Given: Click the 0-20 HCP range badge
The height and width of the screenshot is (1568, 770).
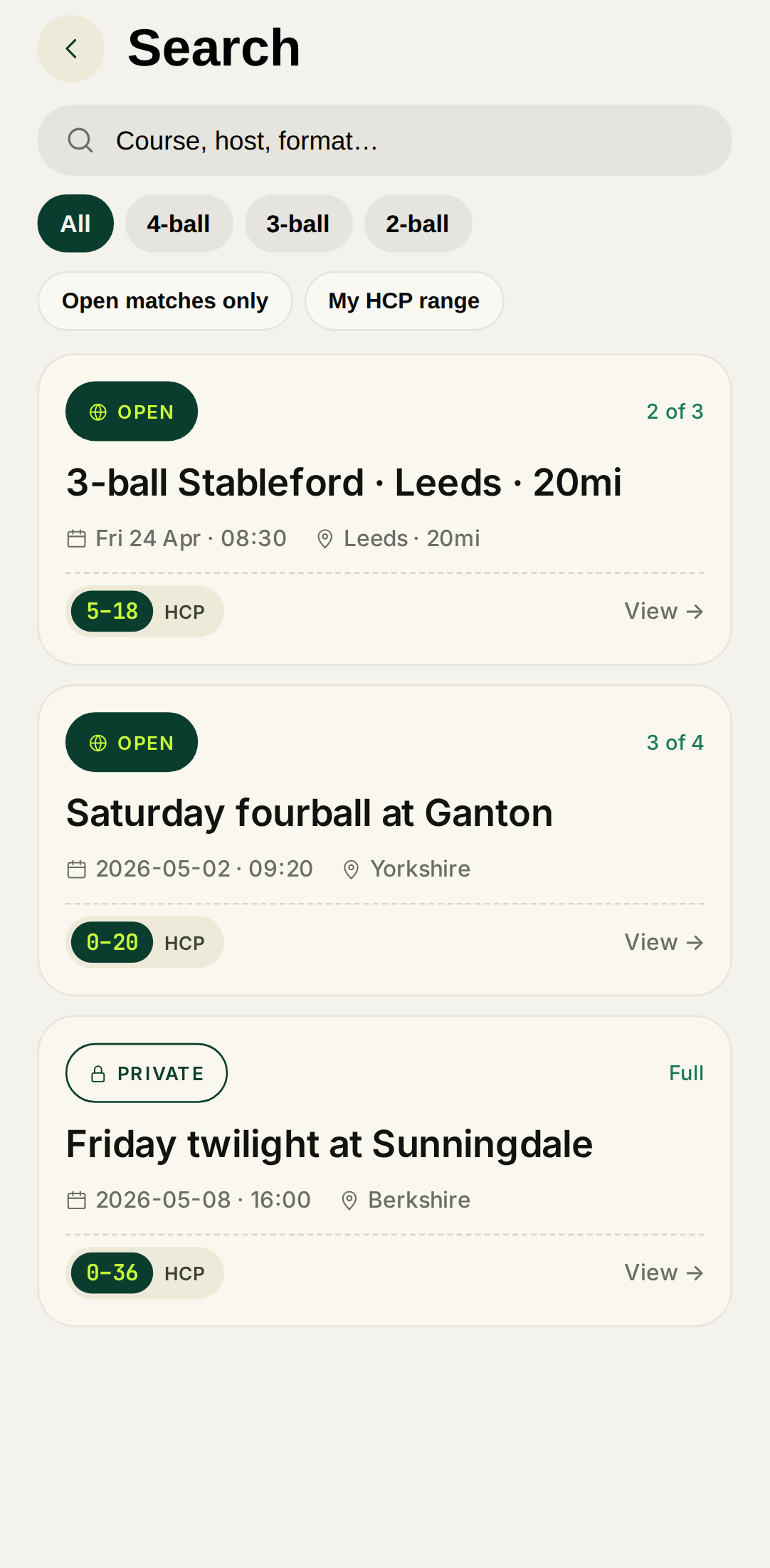Looking at the screenshot, I should point(112,942).
